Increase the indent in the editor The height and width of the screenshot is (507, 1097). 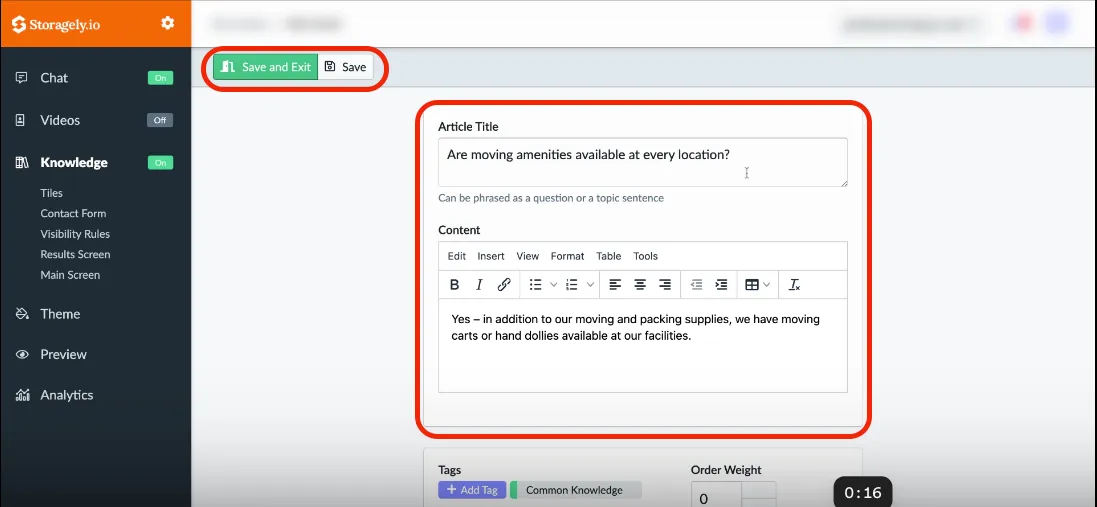click(x=721, y=285)
